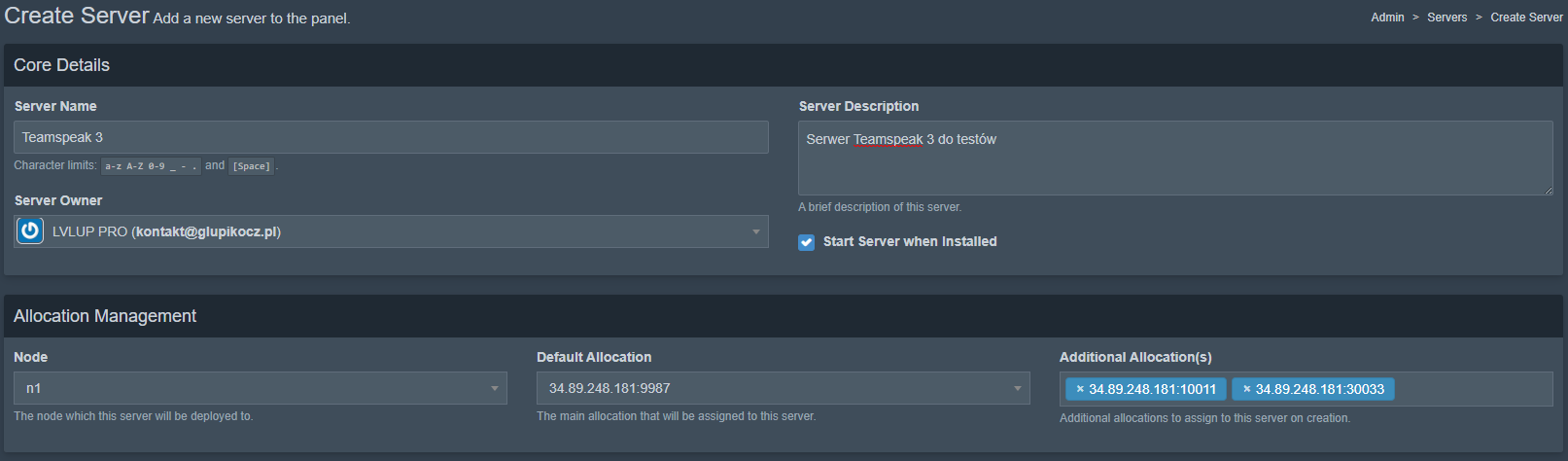
Task: Remove the 34.89.248.181:10011 allocation tag
Action: (x=1080, y=389)
